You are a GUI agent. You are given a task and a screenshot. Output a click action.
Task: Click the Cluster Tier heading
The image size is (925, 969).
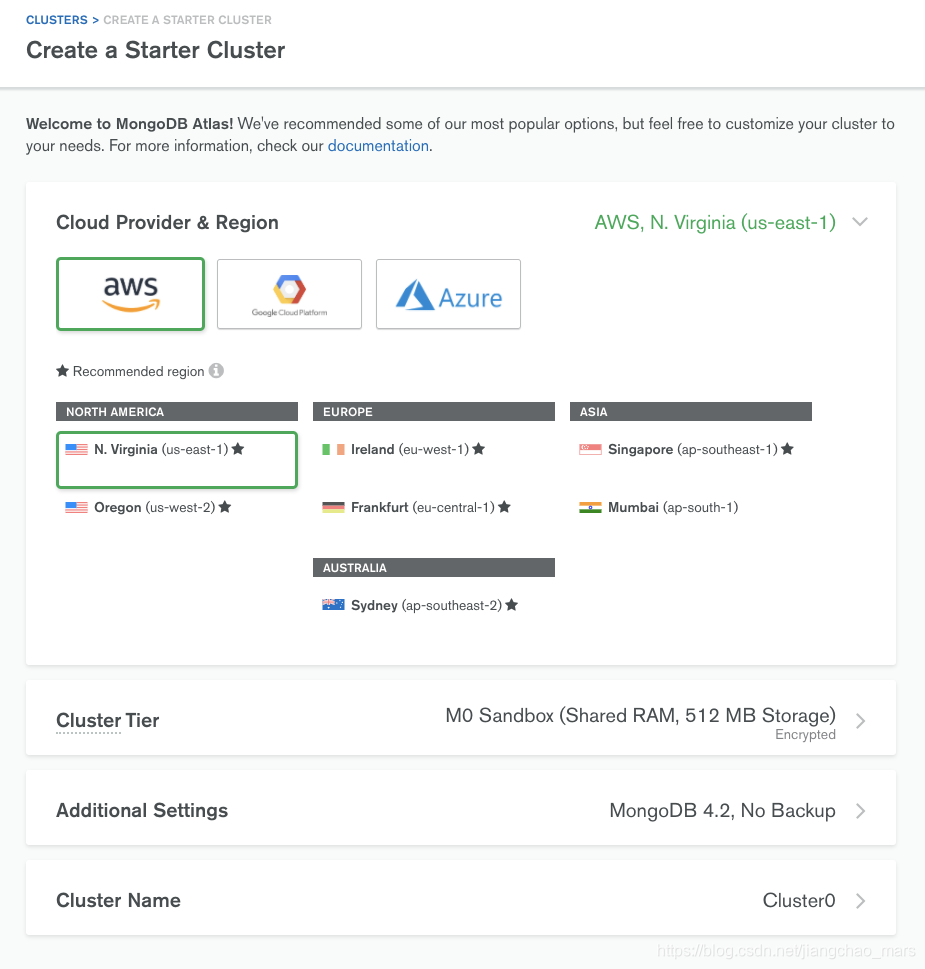[x=108, y=721]
